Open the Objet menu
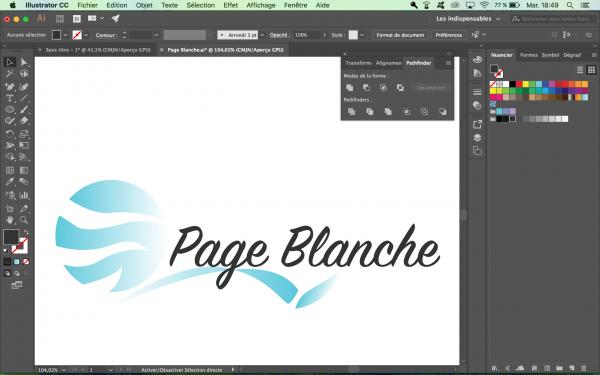 click(x=144, y=5)
